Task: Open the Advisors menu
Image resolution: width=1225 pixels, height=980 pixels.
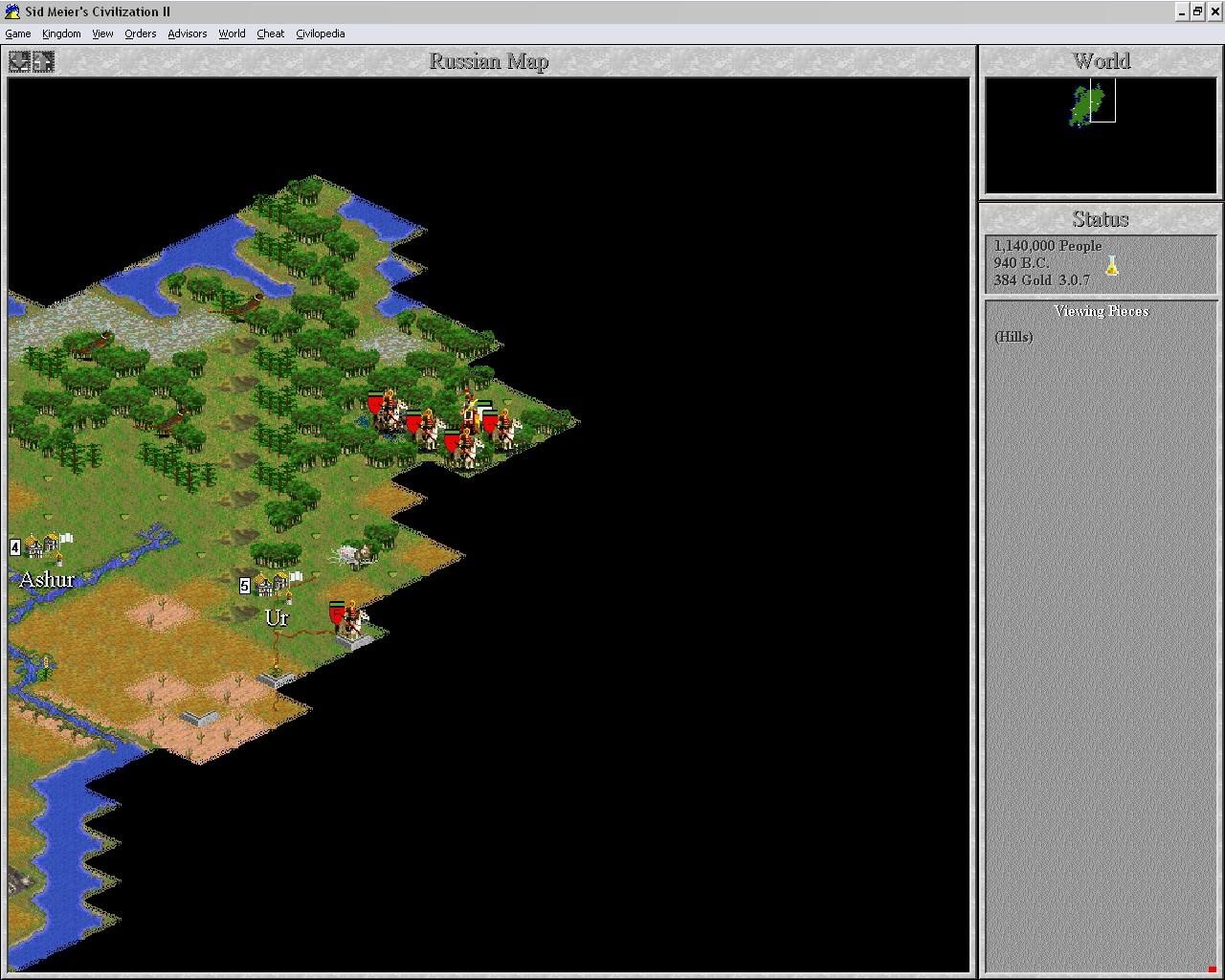Action: [x=188, y=33]
